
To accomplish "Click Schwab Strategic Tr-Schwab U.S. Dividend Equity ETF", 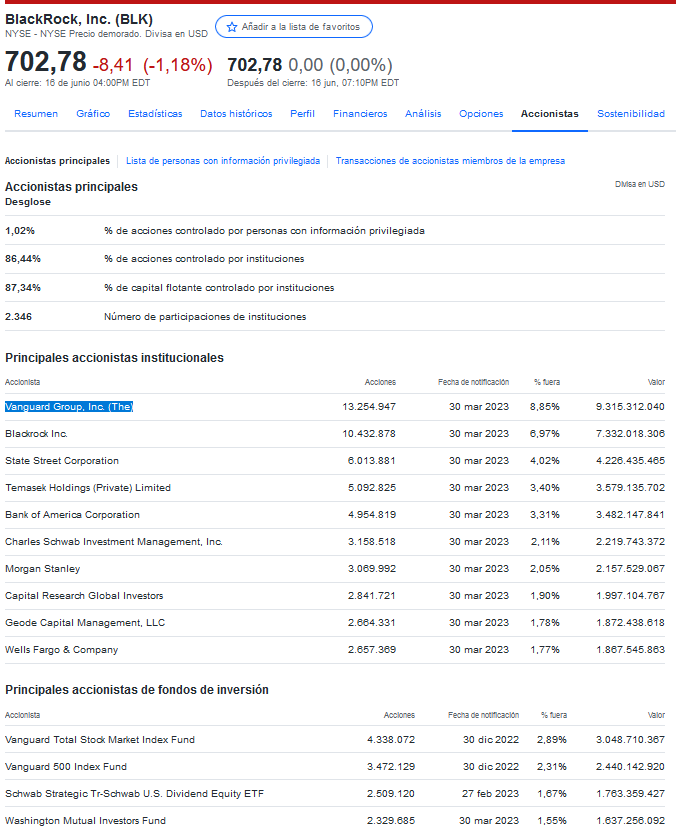I will [x=134, y=793].
